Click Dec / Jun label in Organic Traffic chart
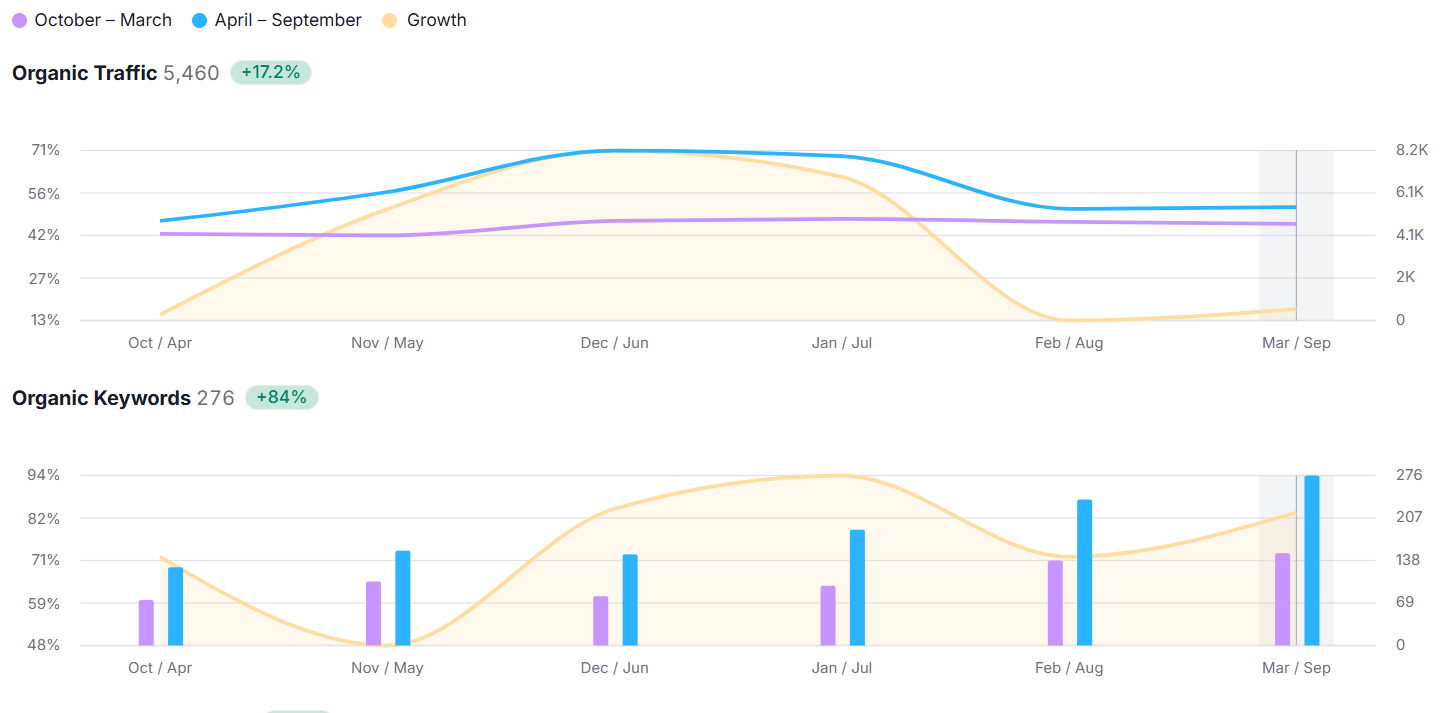The height and width of the screenshot is (713, 1456). coord(614,343)
